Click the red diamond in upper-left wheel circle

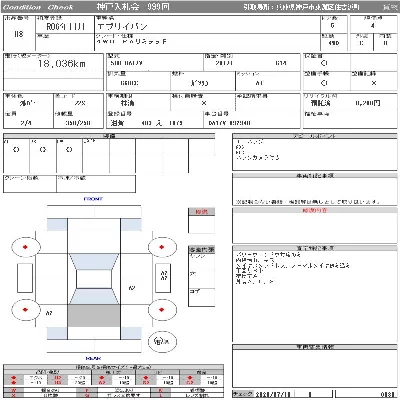25,247
